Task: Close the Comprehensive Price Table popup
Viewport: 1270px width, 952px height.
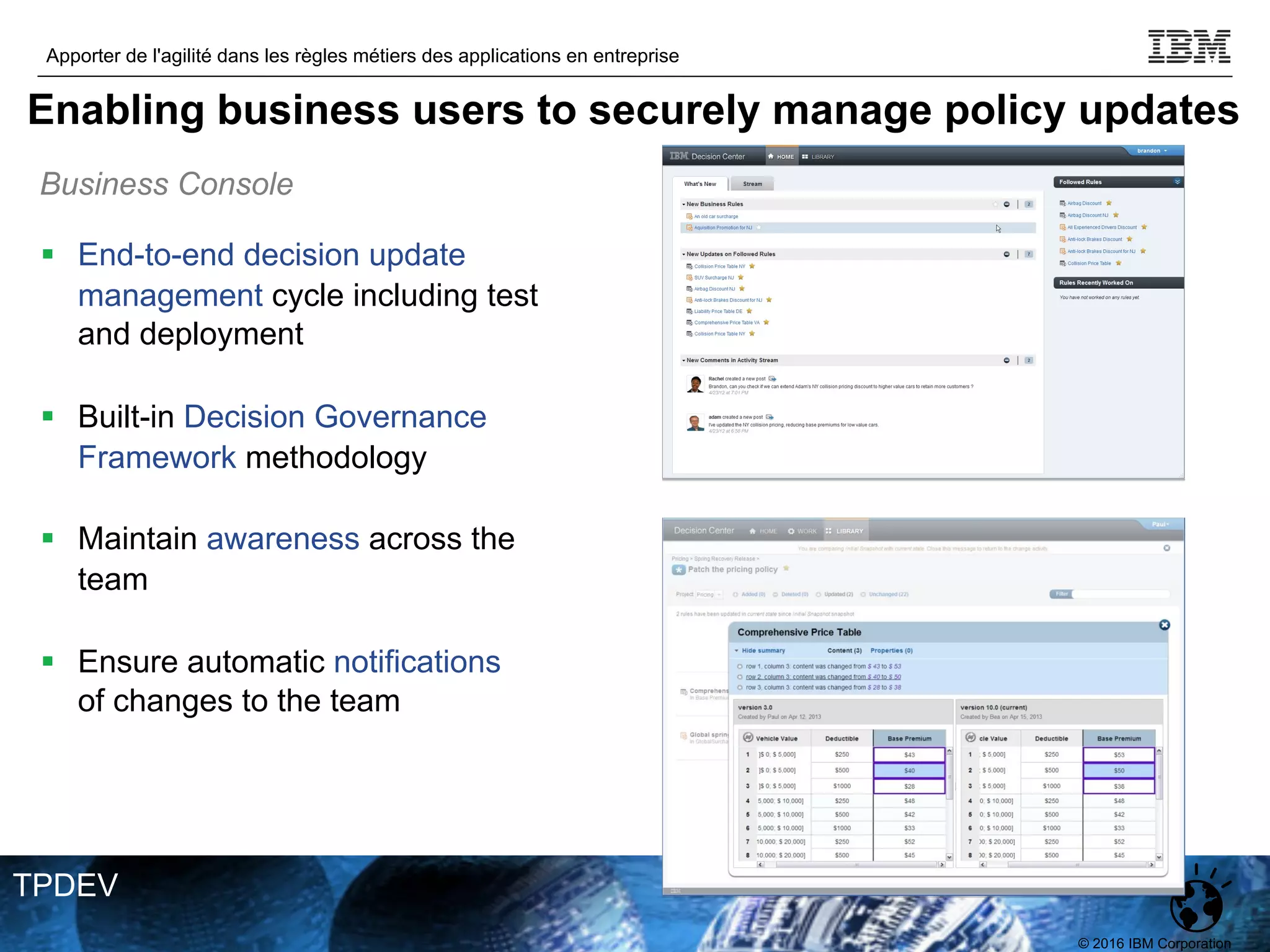Action: (1164, 625)
